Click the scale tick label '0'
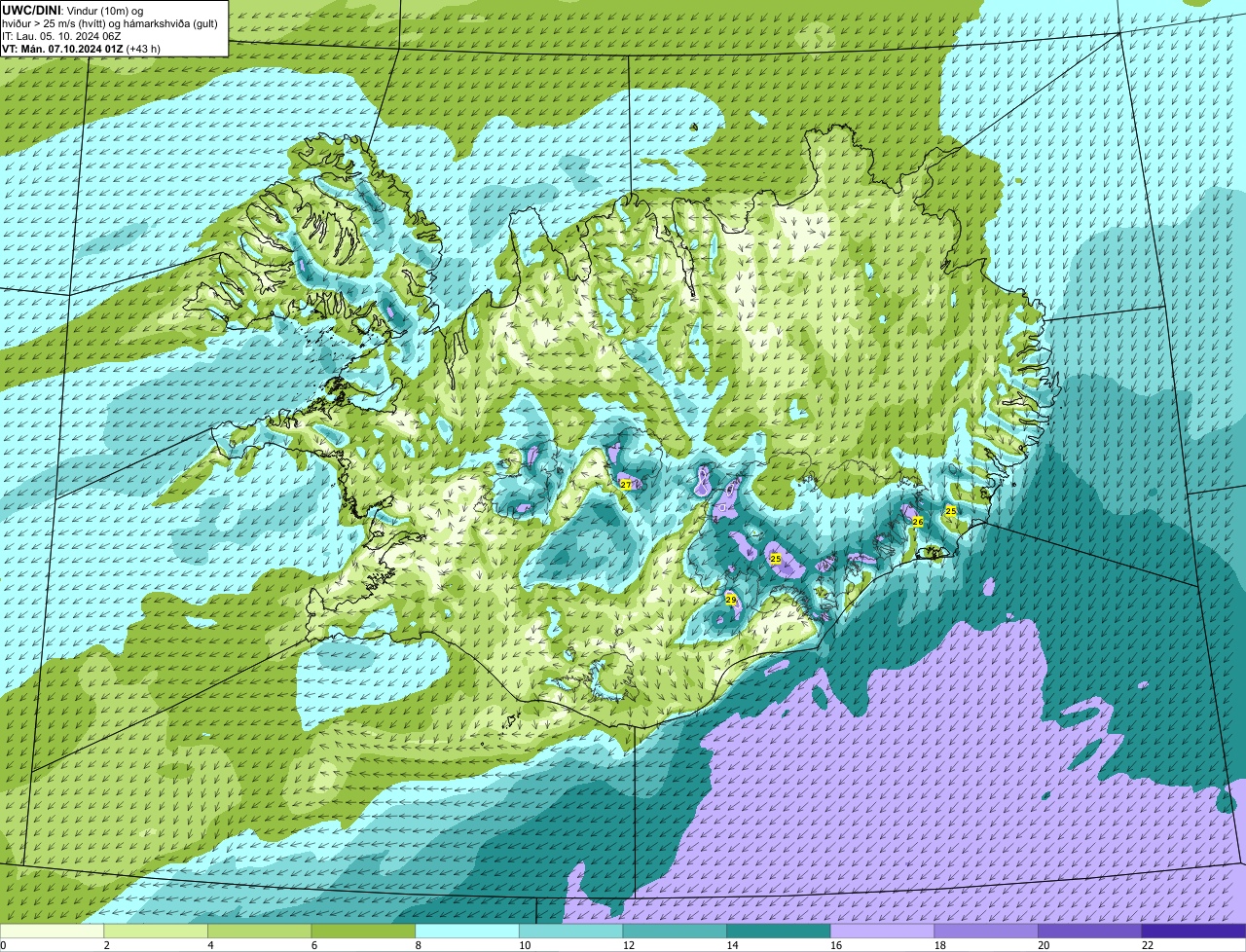The image size is (1246, 952). coord(3,945)
